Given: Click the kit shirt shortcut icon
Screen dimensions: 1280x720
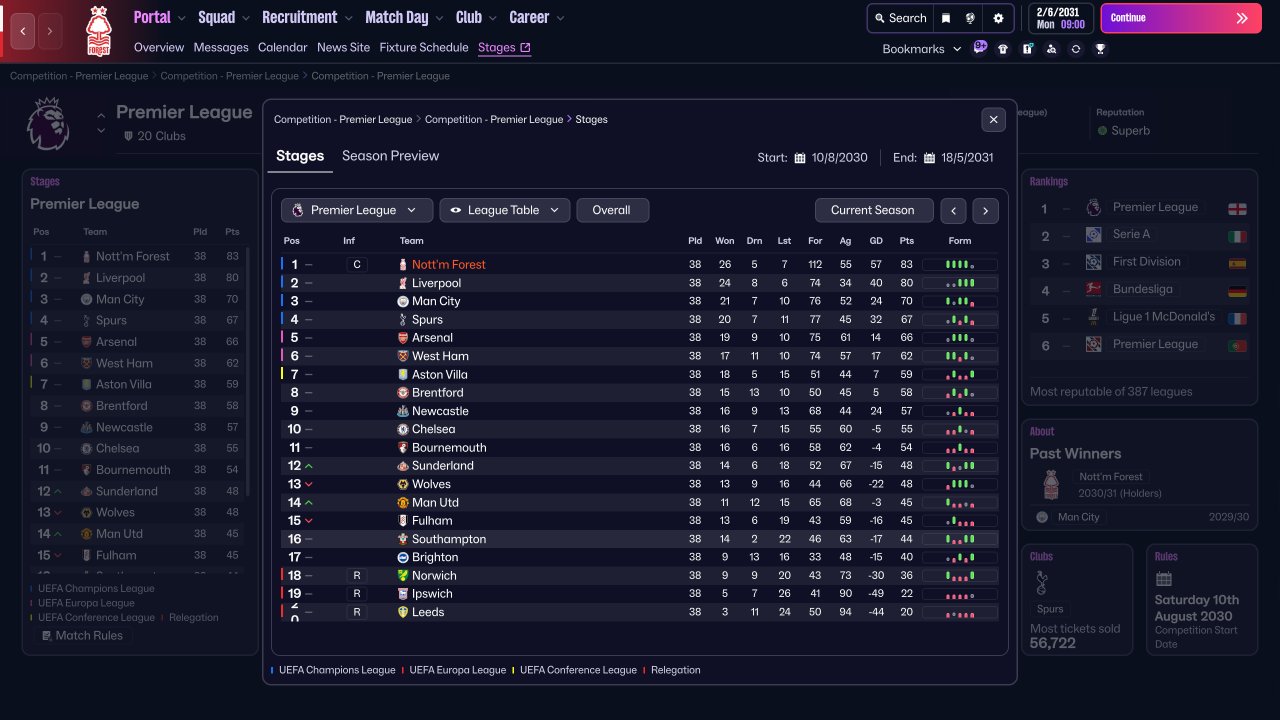Looking at the screenshot, I should pos(1003,48).
